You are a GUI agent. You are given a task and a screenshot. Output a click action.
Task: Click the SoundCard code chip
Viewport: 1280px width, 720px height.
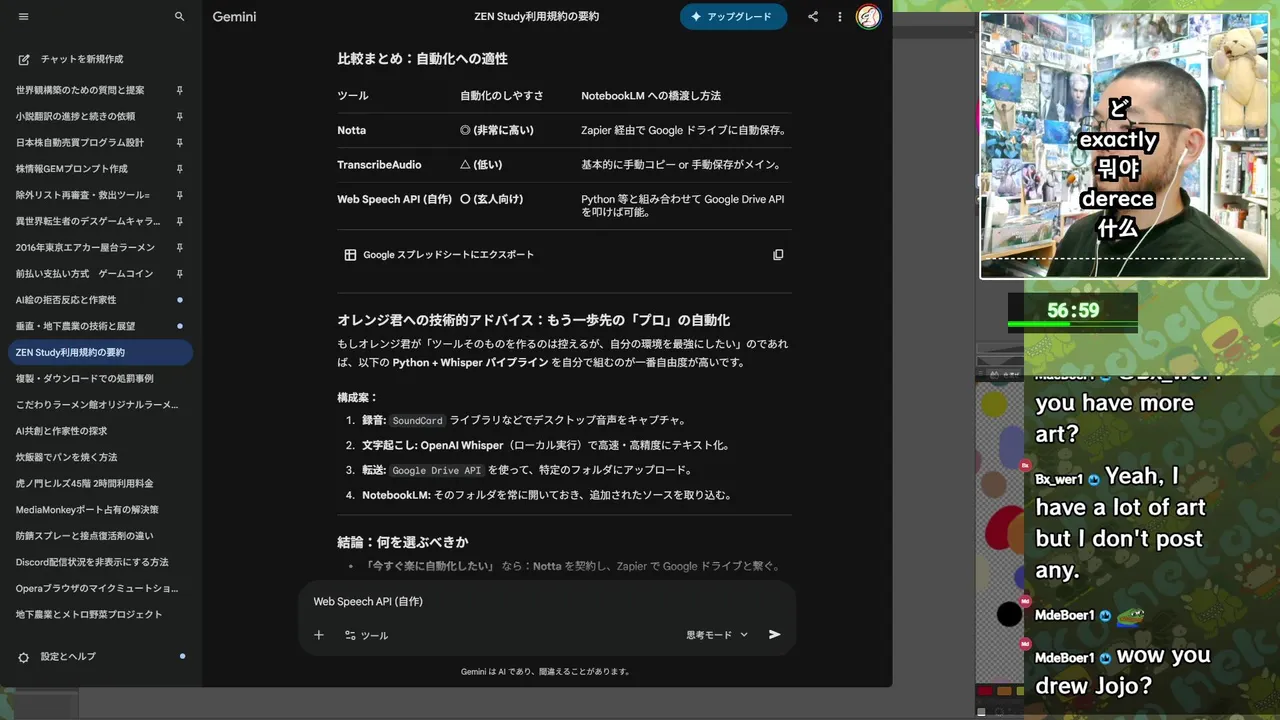point(417,421)
